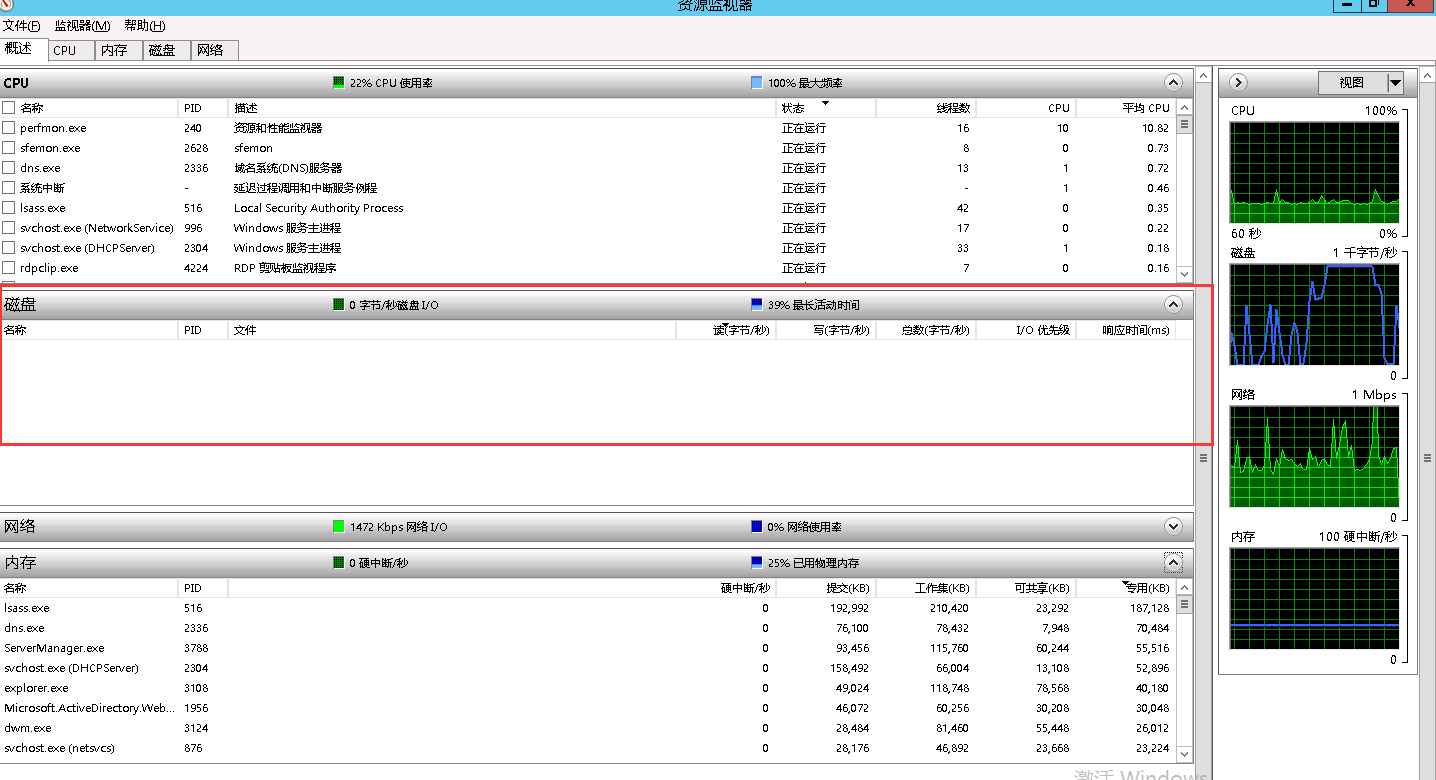
Task: Sort disk list by I/O 优先级 column
Action: [x=1026, y=330]
